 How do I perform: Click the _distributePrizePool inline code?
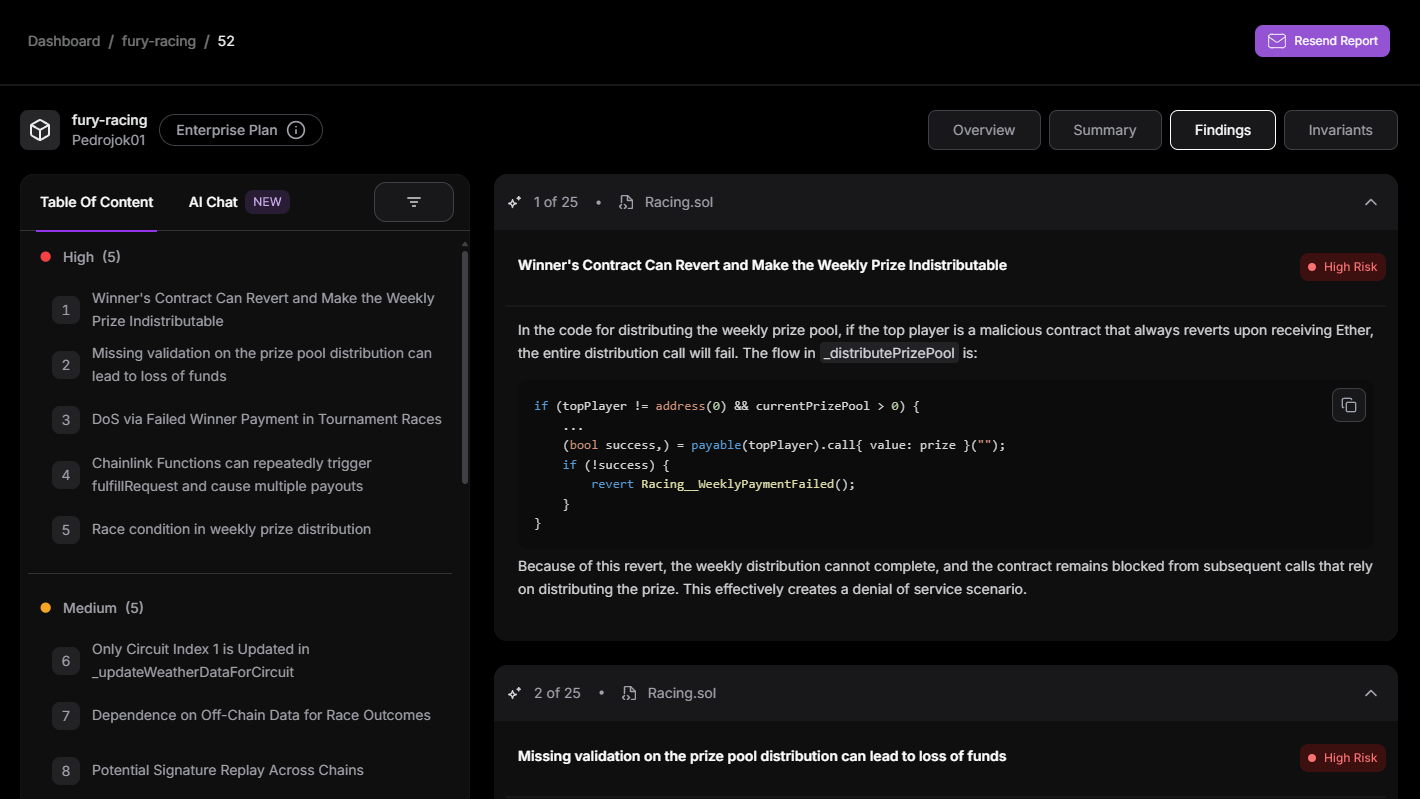(889, 353)
